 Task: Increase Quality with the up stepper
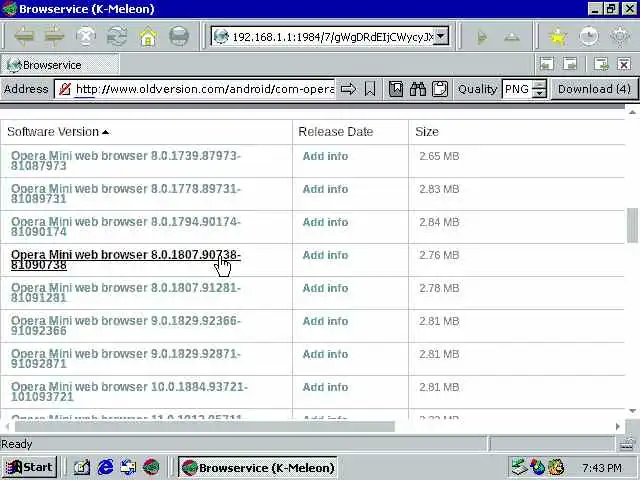[x=539, y=84]
